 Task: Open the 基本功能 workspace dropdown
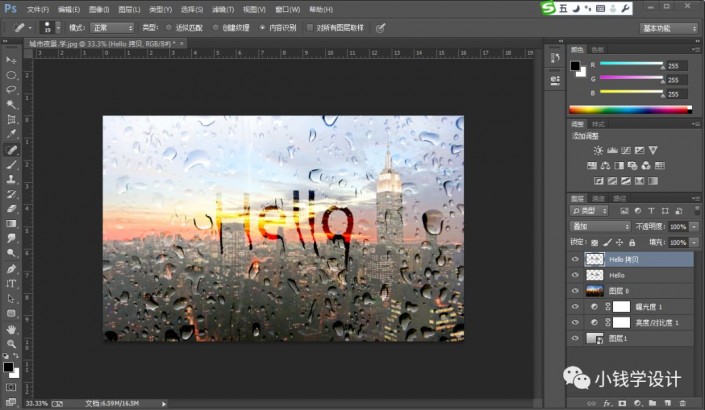[x=669, y=28]
